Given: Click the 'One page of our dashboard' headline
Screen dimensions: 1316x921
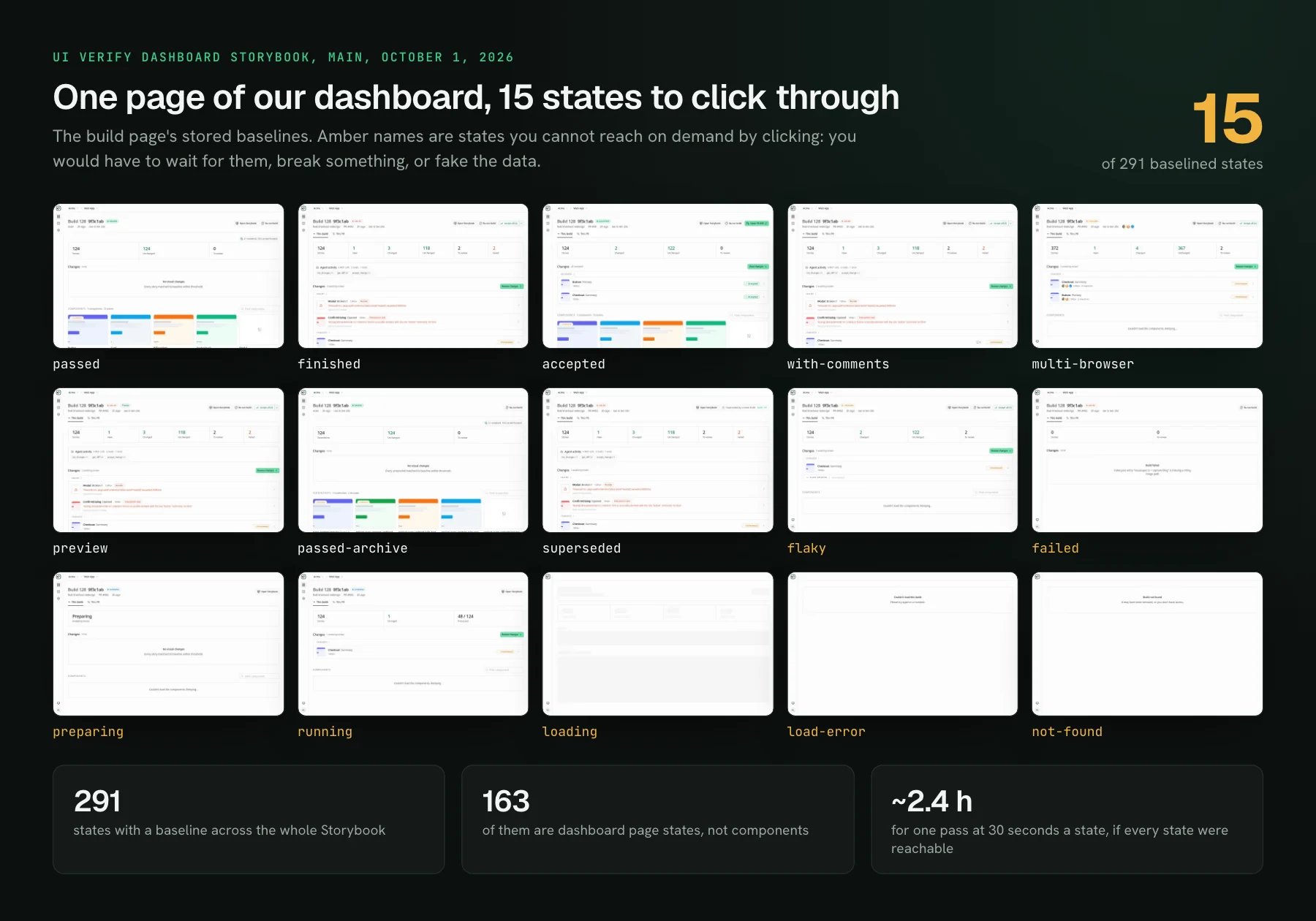Looking at the screenshot, I should pyautogui.click(x=476, y=97).
